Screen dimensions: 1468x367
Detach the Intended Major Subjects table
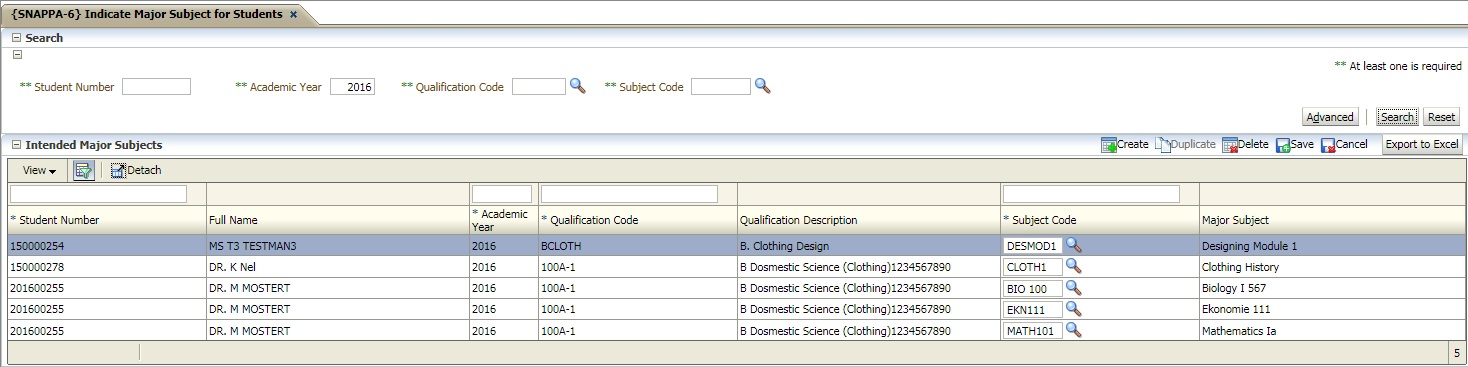pyautogui.click(x=136, y=171)
